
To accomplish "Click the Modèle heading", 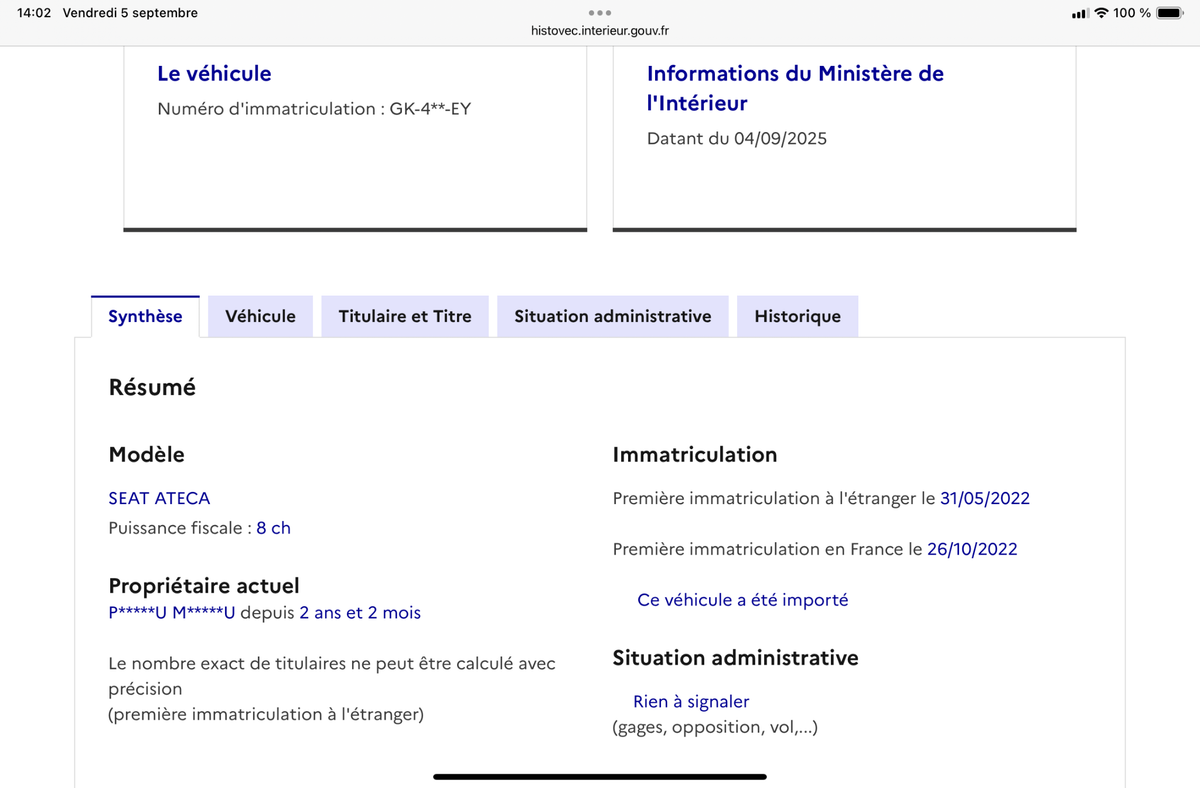I will (x=146, y=454).
